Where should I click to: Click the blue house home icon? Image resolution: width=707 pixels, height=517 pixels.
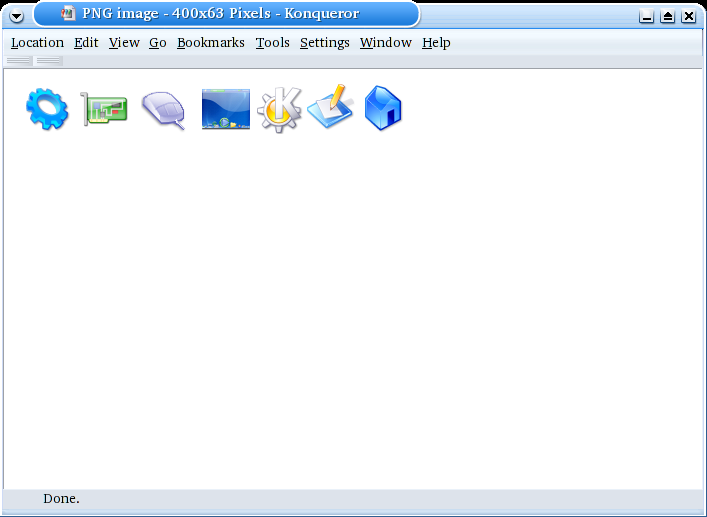pyautogui.click(x=383, y=108)
